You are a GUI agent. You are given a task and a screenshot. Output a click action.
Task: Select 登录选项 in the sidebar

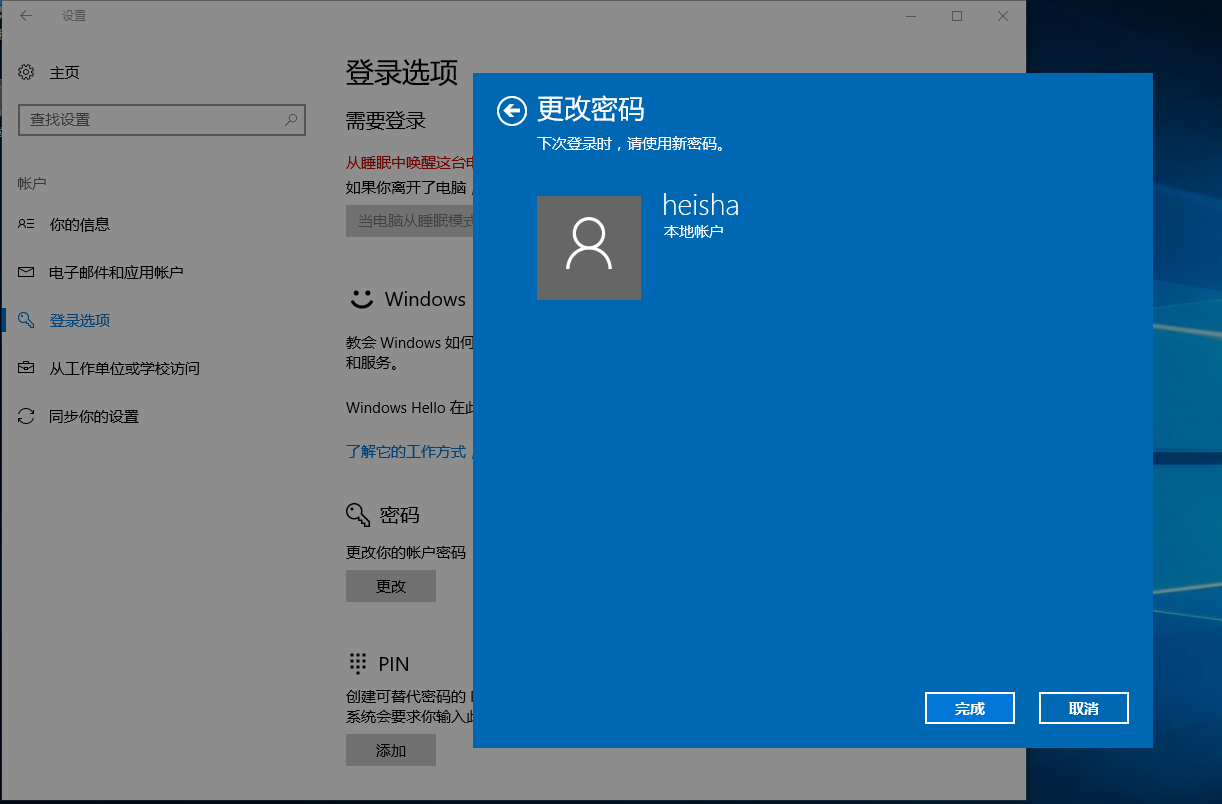(79, 320)
